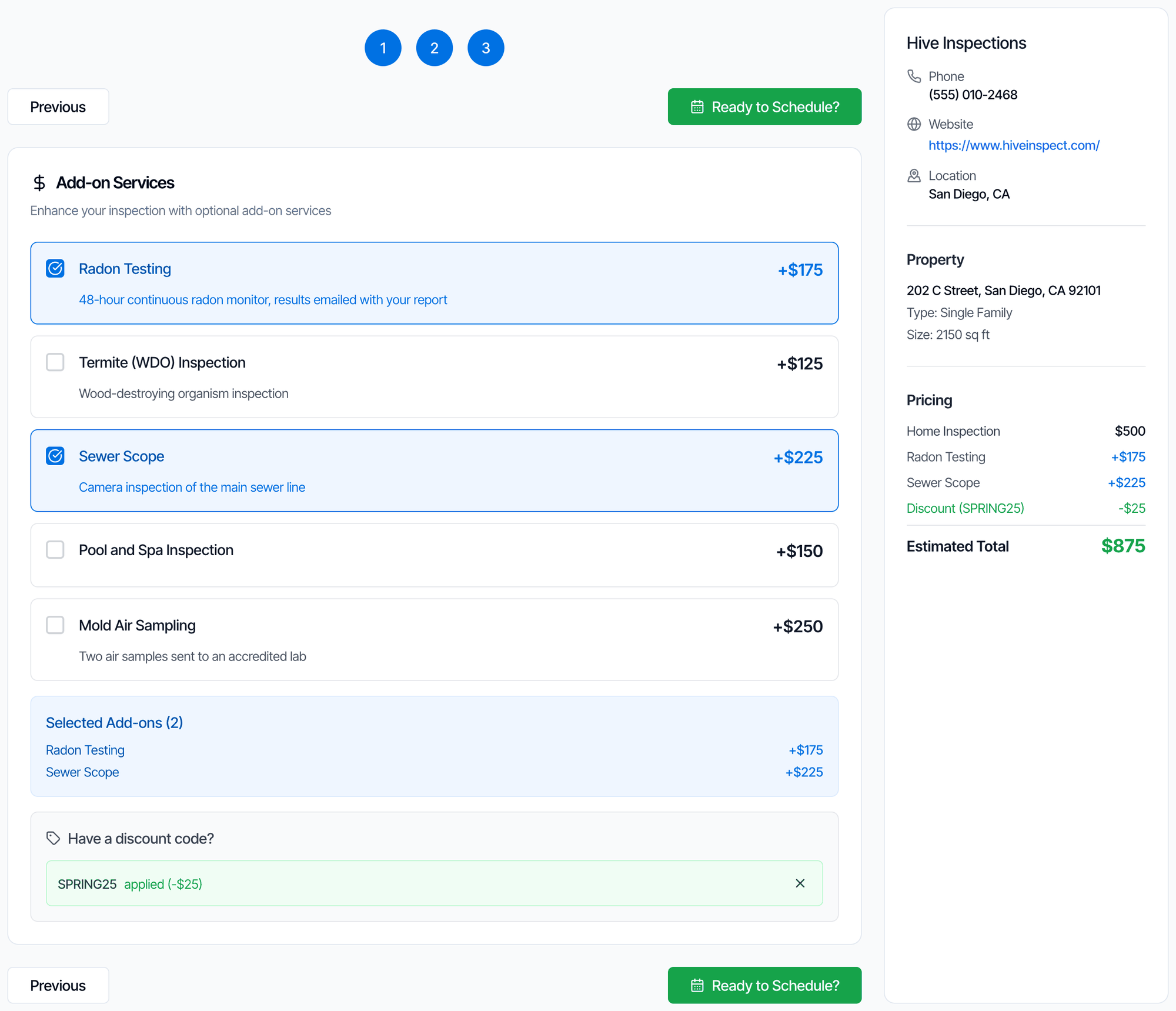Click the Termite +$125 price

tap(800, 363)
